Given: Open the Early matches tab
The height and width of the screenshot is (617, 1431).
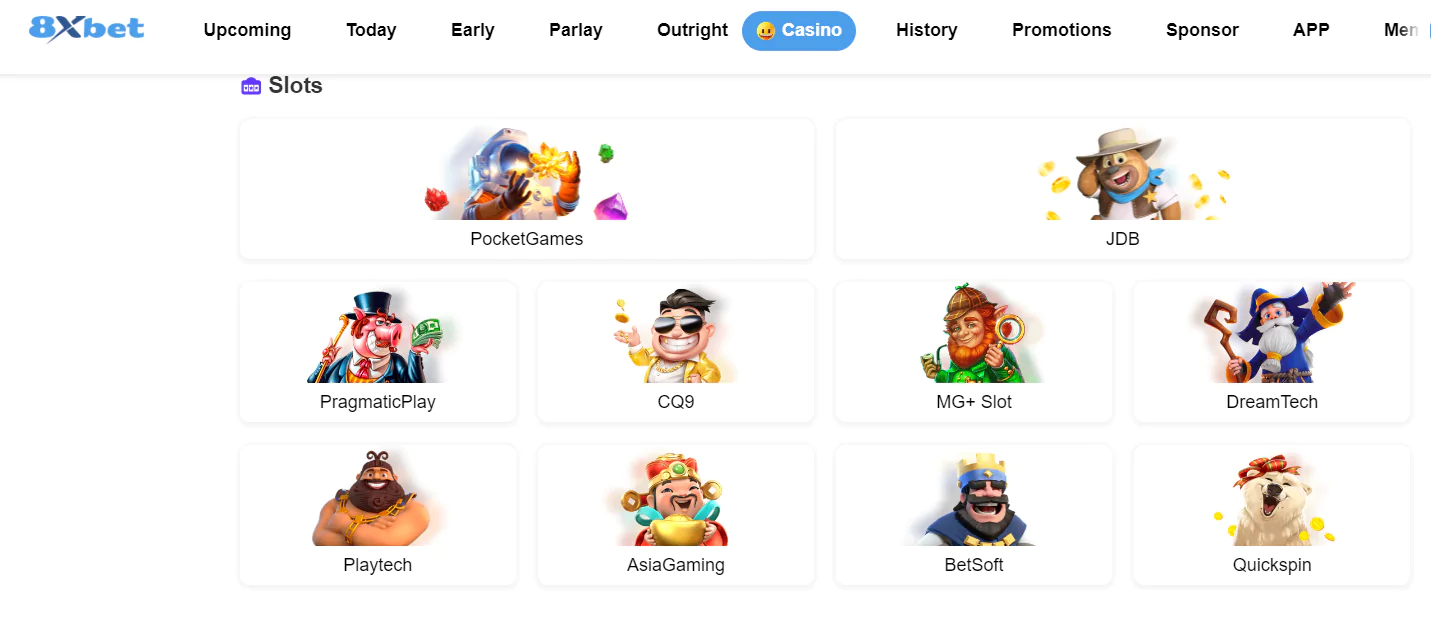Looking at the screenshot, I should [x=473, y=30].
